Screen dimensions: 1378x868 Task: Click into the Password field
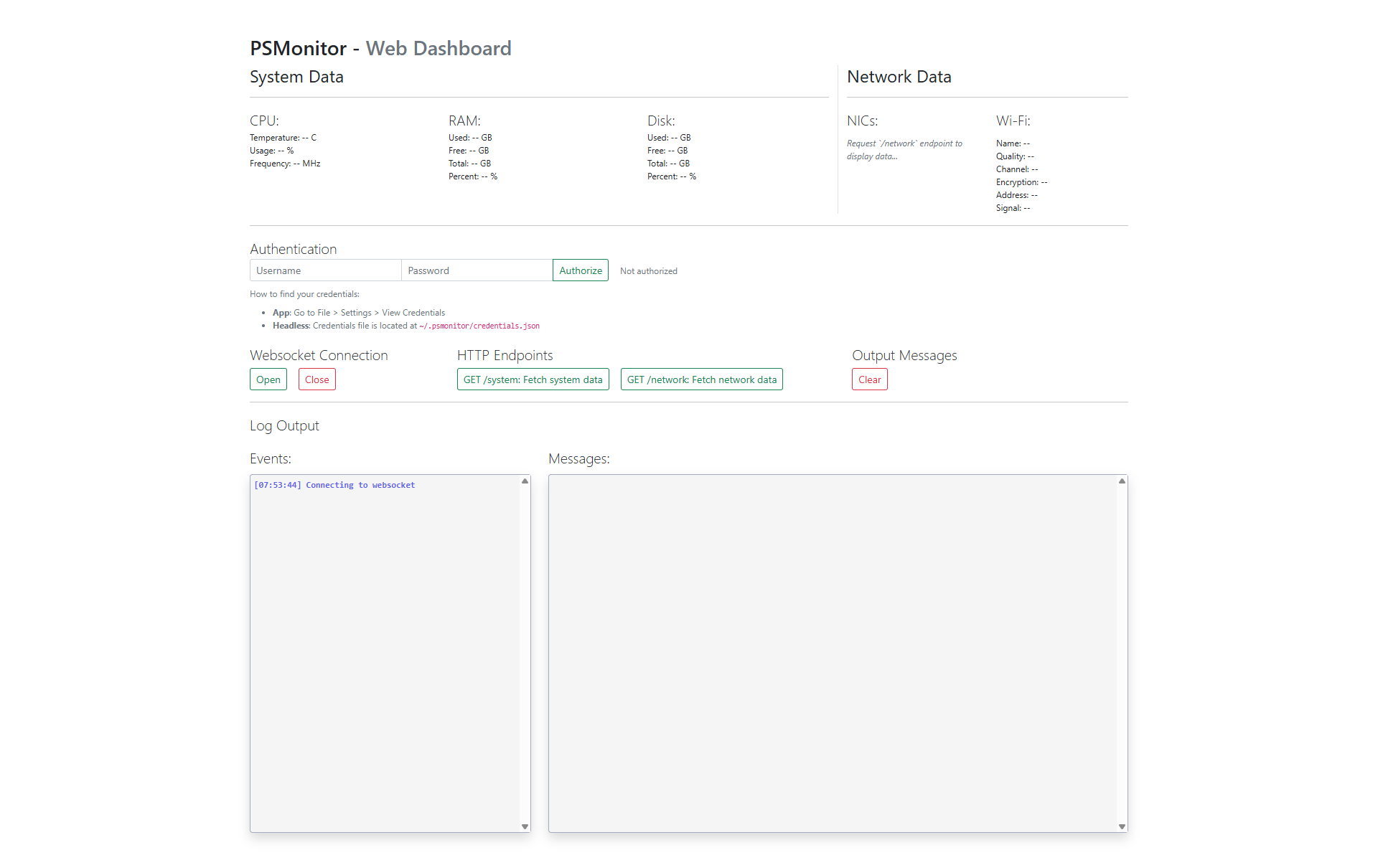coord(477,270)
